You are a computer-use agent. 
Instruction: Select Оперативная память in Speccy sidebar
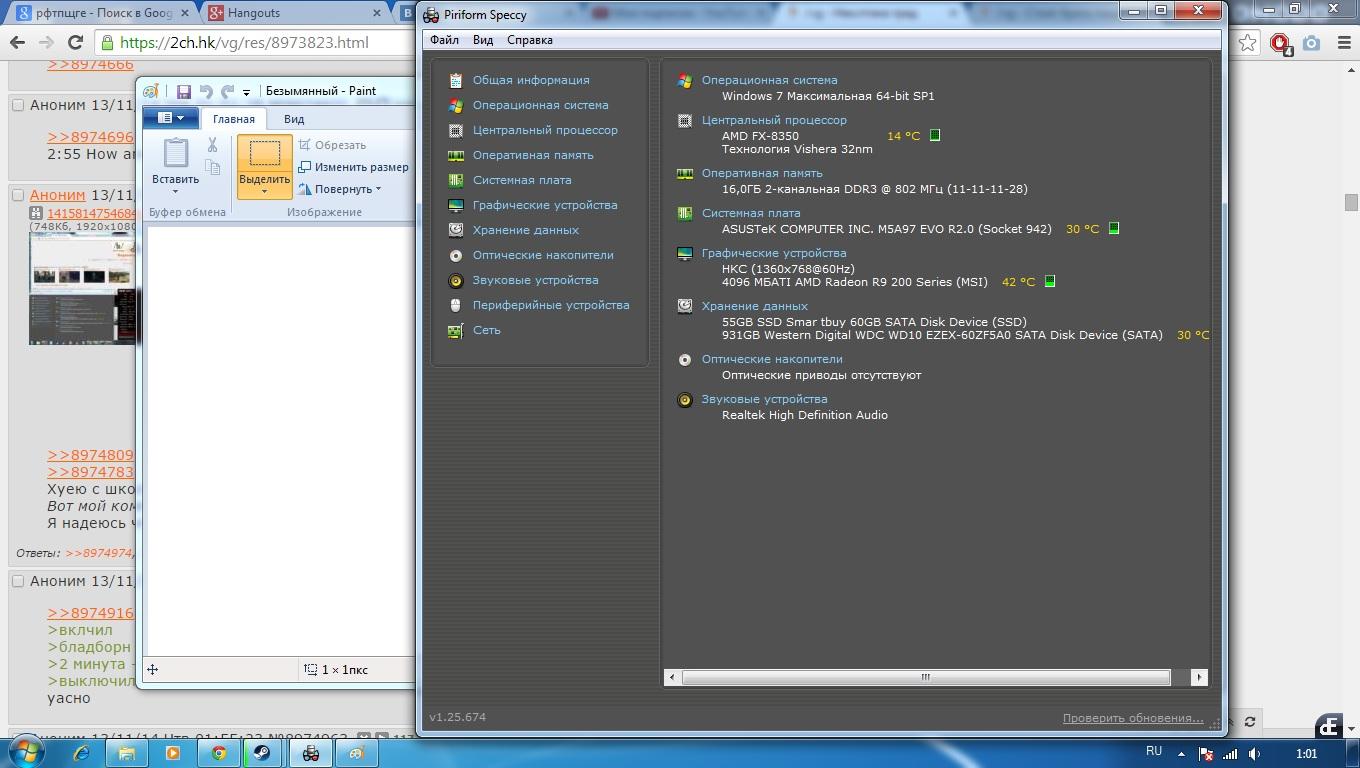click(533, 155)
